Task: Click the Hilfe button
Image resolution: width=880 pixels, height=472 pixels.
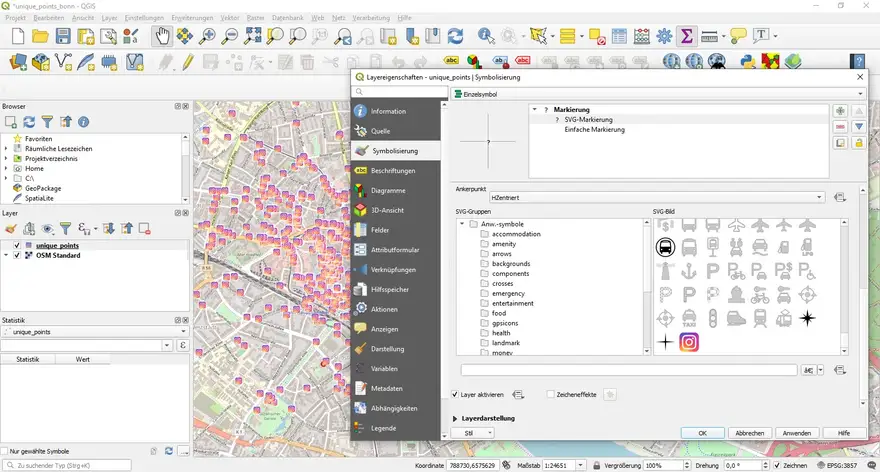Action: pyautogui.click(x=844, y=433)
